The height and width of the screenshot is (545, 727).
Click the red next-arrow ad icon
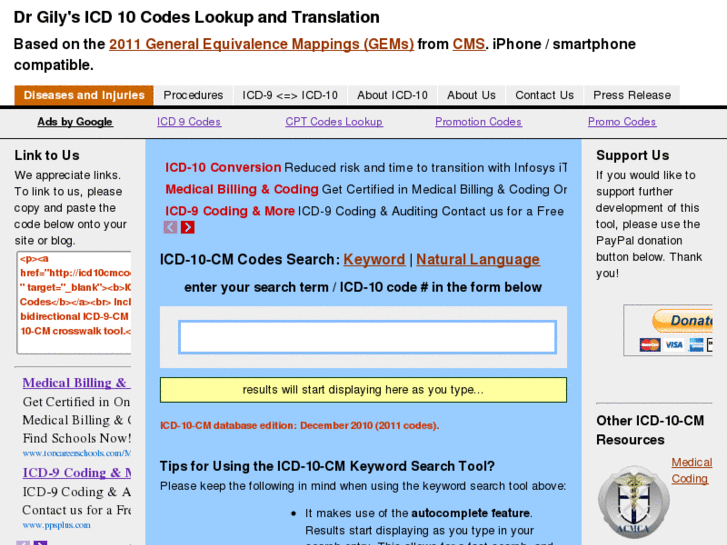tap(187, 227)
